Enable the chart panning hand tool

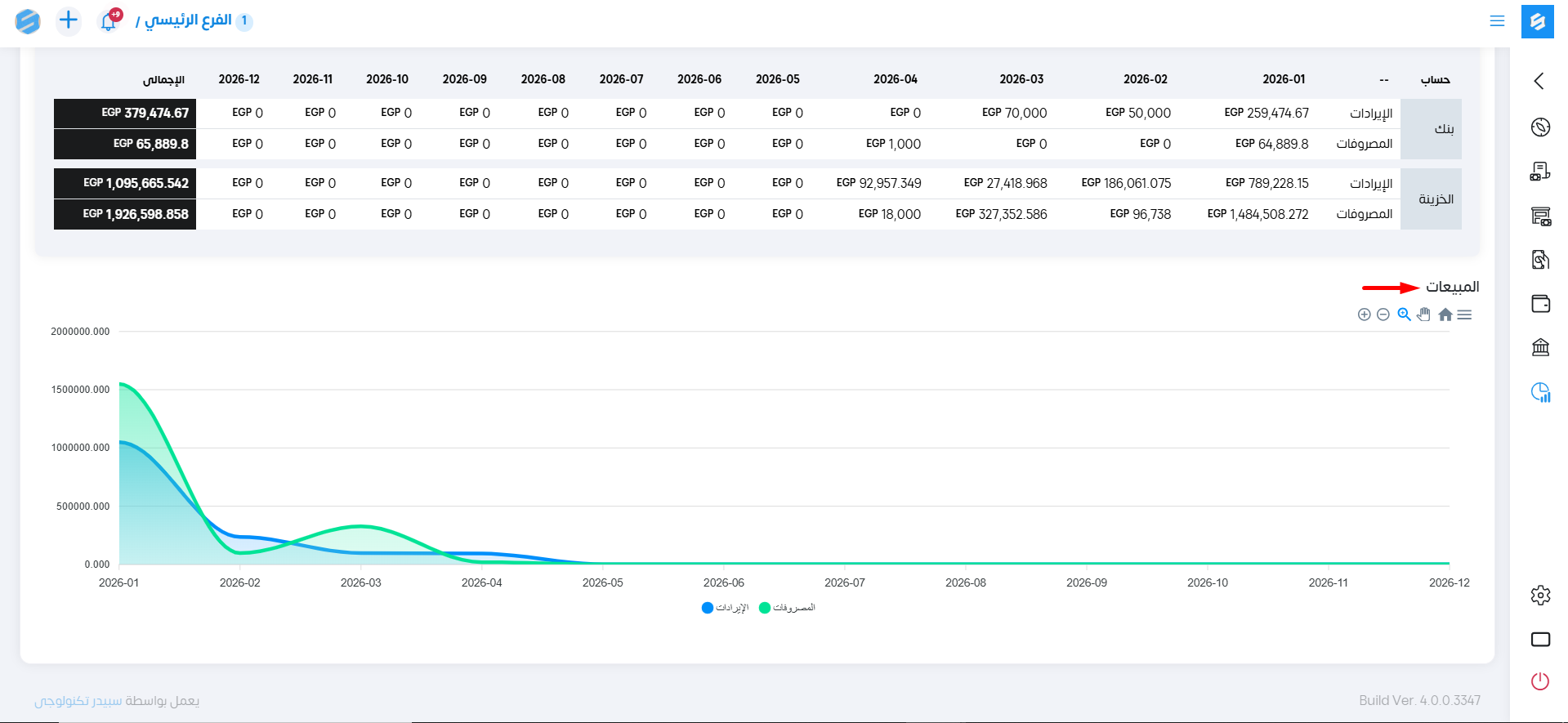pyautogui.click(x=1424, y=315)
